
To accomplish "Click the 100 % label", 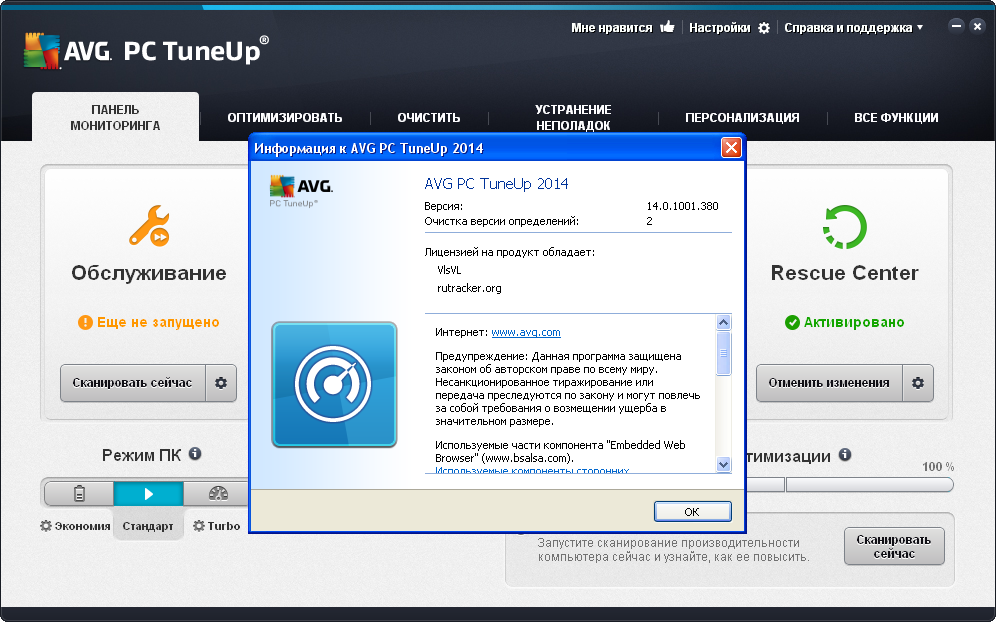I will [938, 466].
